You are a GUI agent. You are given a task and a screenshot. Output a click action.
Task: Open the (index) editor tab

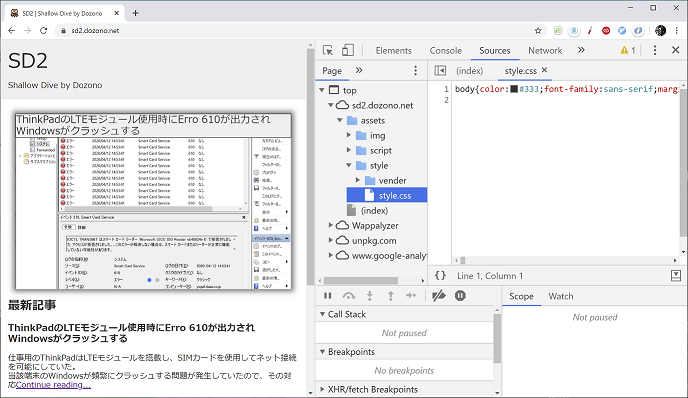469,71
